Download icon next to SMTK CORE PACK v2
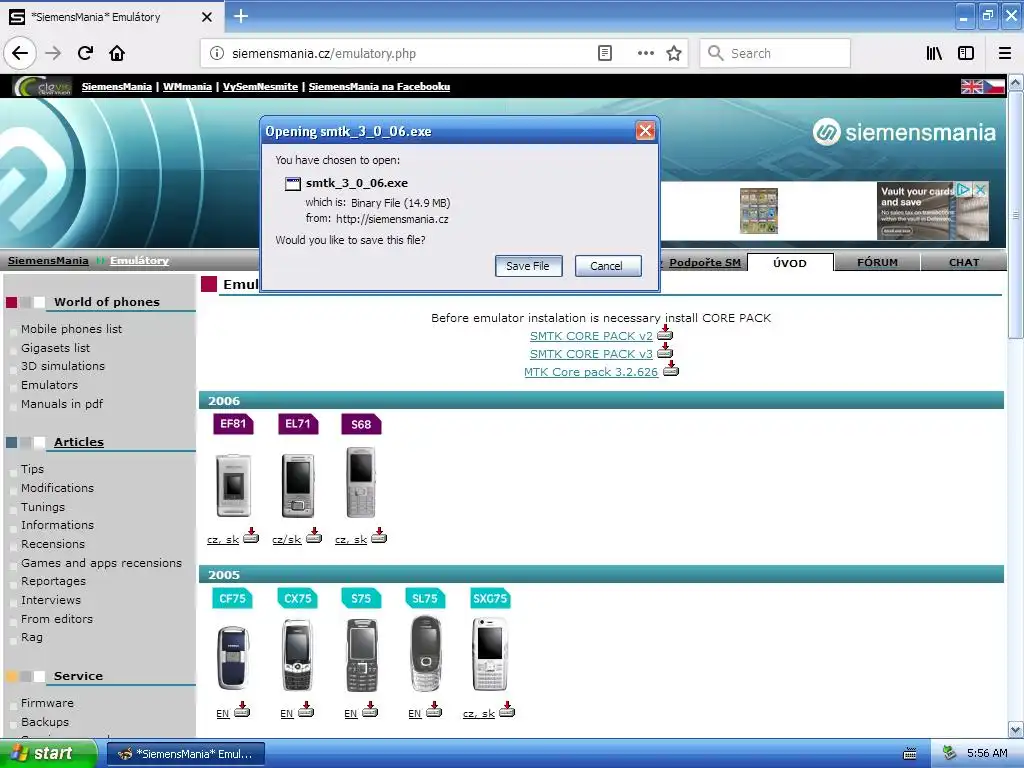This screenshot has height=768, width=1024. (665, 333)
